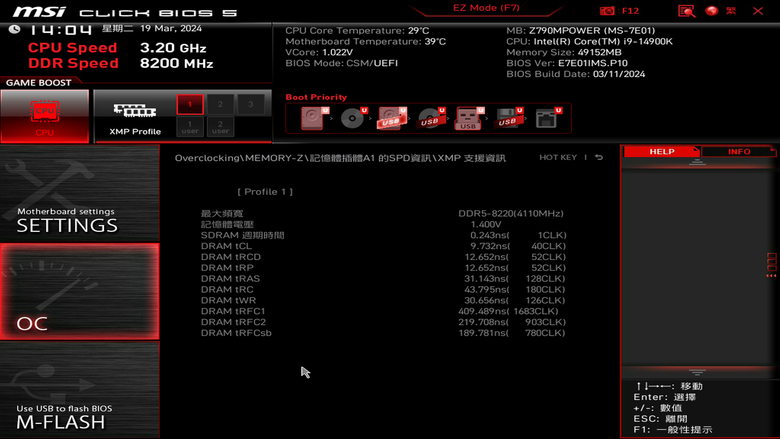Screen dimensions: 780x439
Task: Select the 最大頻寬 DDR5-8220 row
Action: [383, 213]
